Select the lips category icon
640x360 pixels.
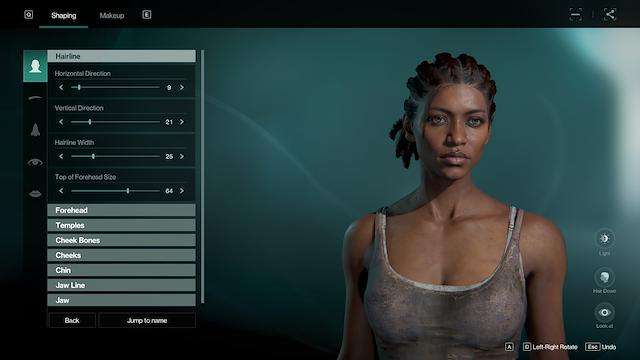point(35,194)
